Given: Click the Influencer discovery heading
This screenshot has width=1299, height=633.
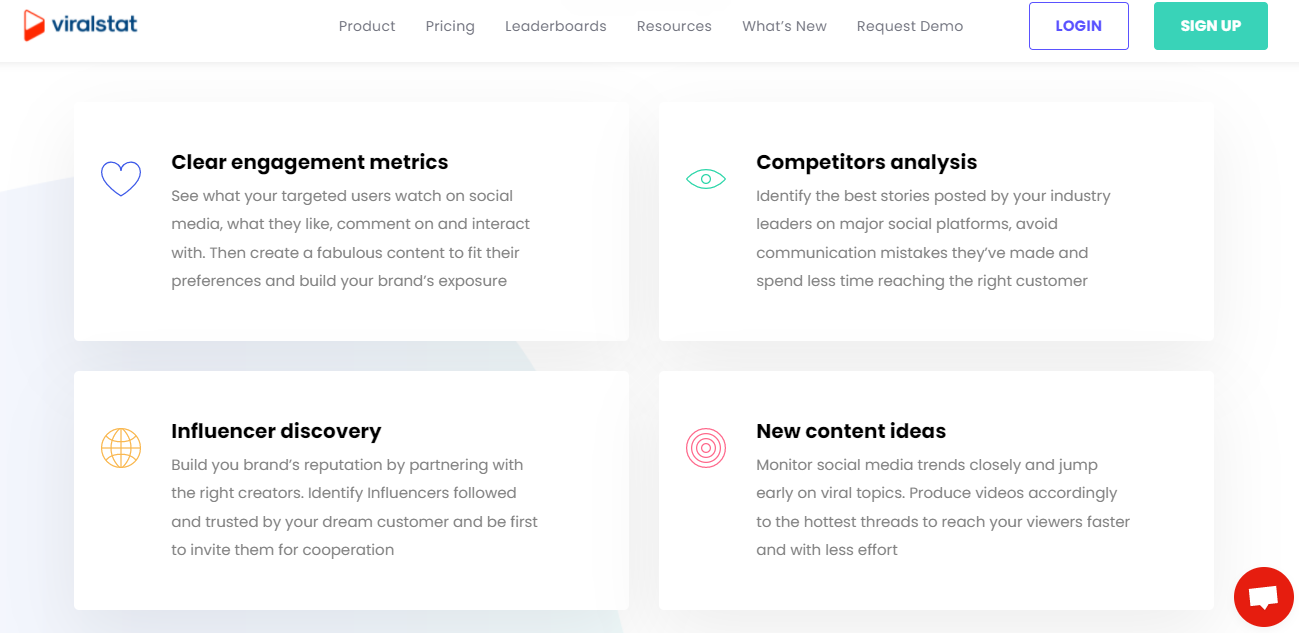Looking at the screenshot, I should [x=276, y=431].
